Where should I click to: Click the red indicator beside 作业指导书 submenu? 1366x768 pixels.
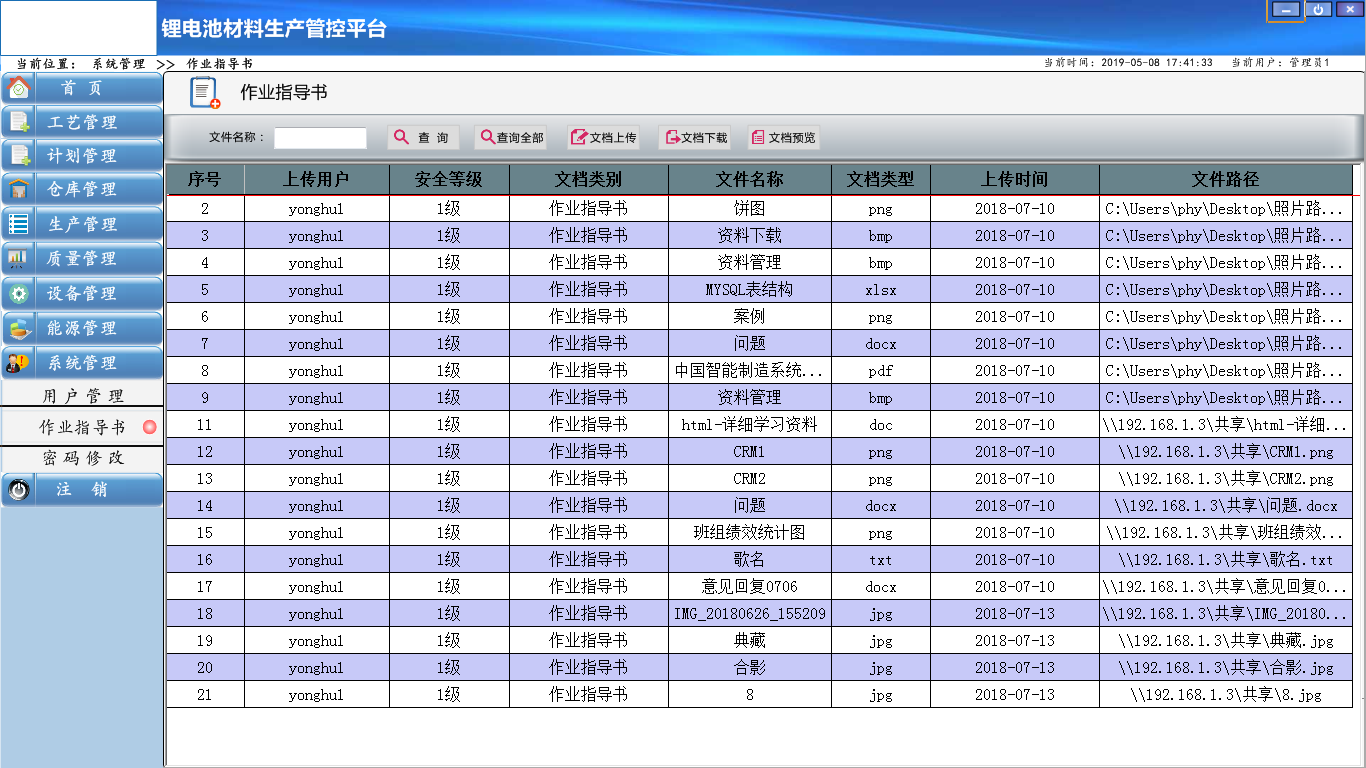(x=150, y=427)
